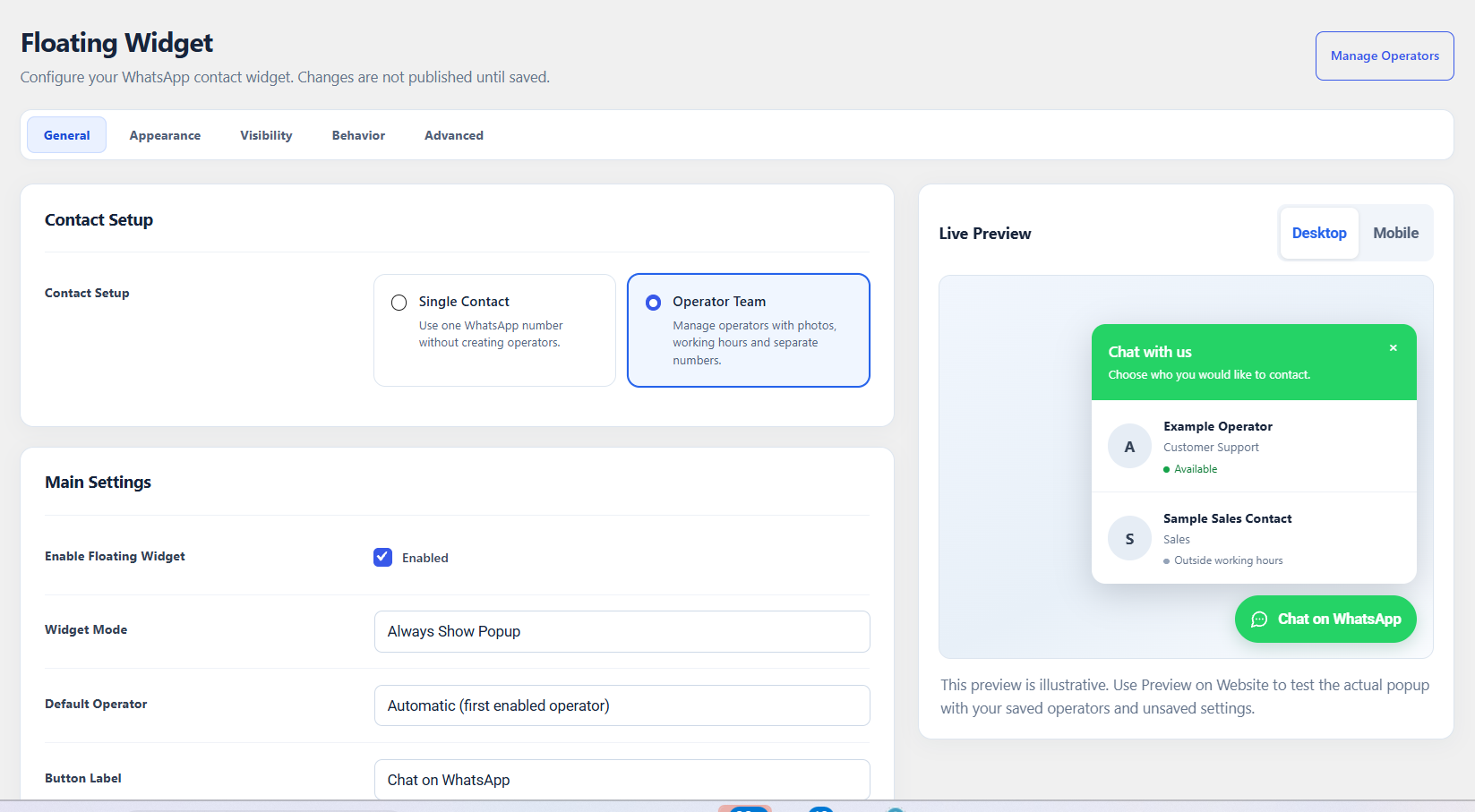Click the WhatsApp chat bubble icon in preview button
1475x812 pixels.
1259,620
